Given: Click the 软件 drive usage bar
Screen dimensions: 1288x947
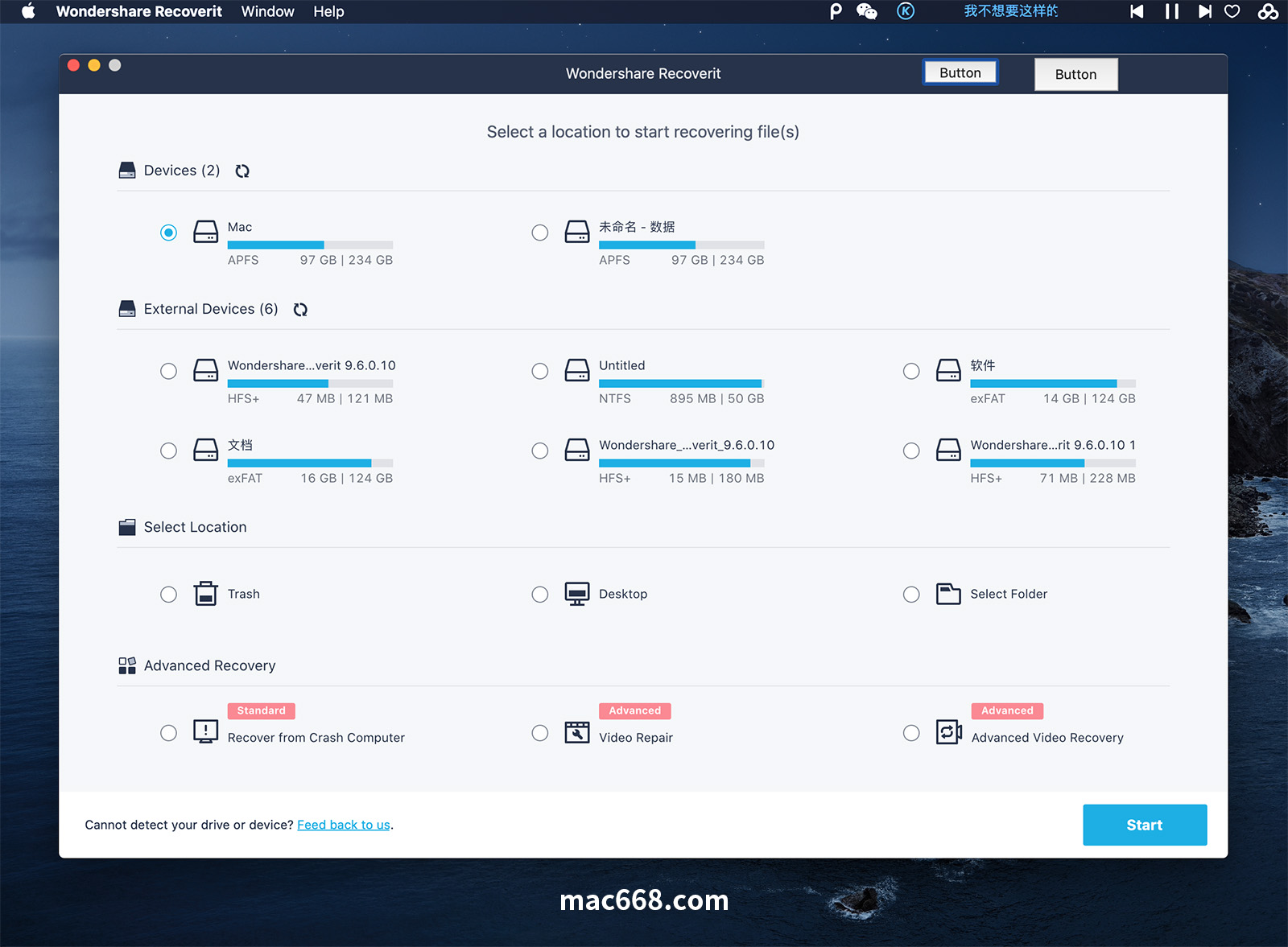Looking at the screenshot, I should point(1053,383).
